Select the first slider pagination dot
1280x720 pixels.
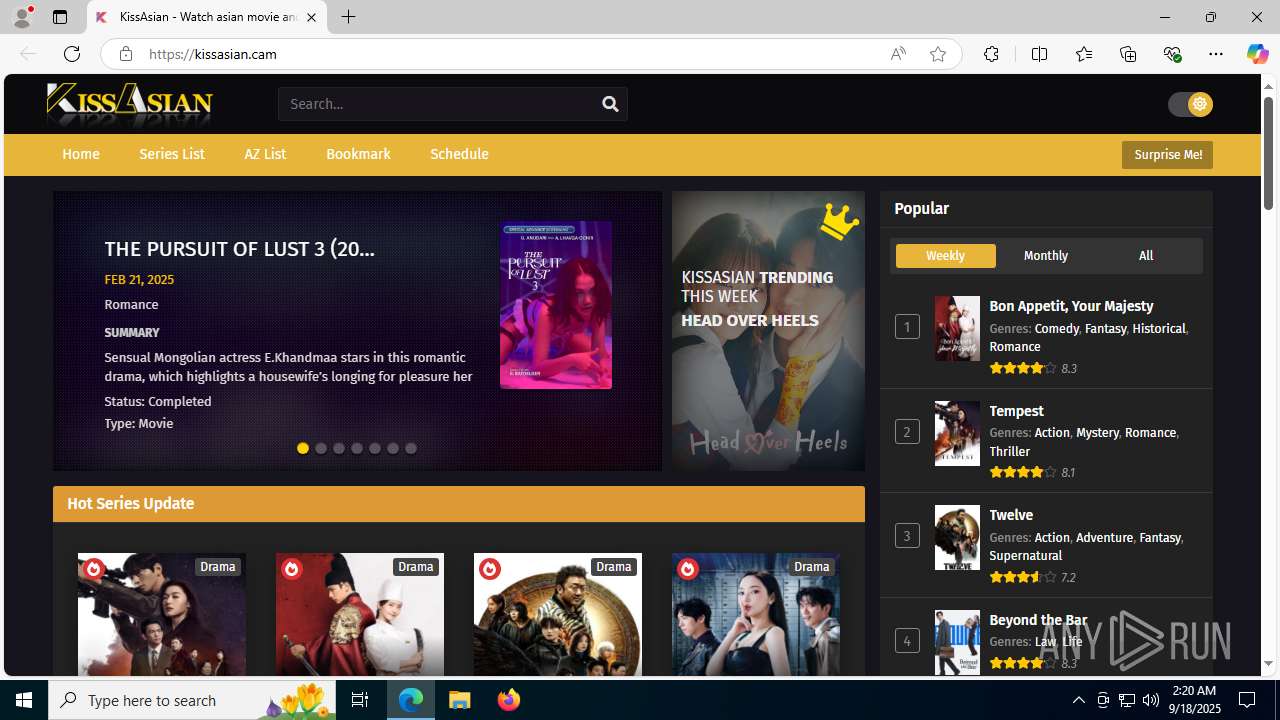(x=303, y=448)
